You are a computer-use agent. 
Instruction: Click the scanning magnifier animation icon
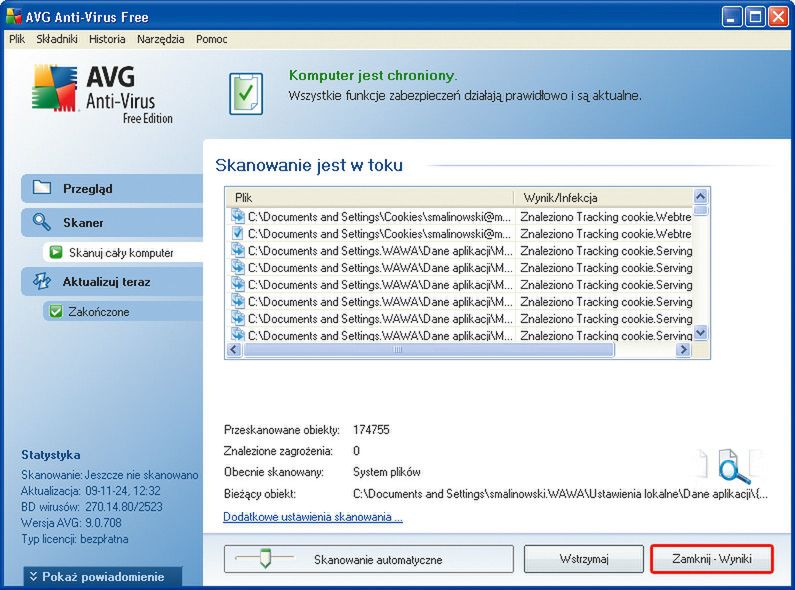(733, 466)
